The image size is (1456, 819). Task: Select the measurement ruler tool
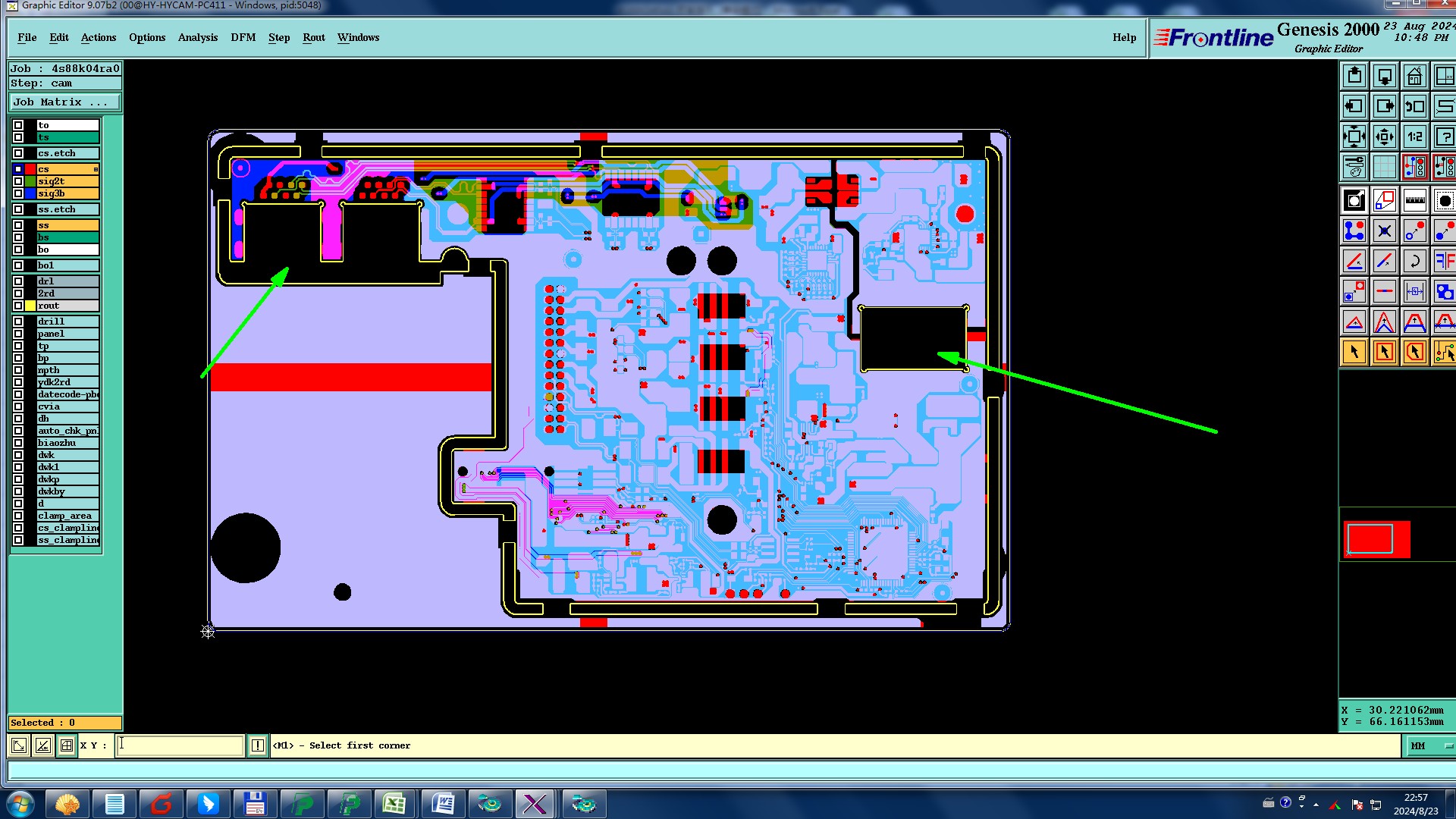click(x=1414, y=200)
